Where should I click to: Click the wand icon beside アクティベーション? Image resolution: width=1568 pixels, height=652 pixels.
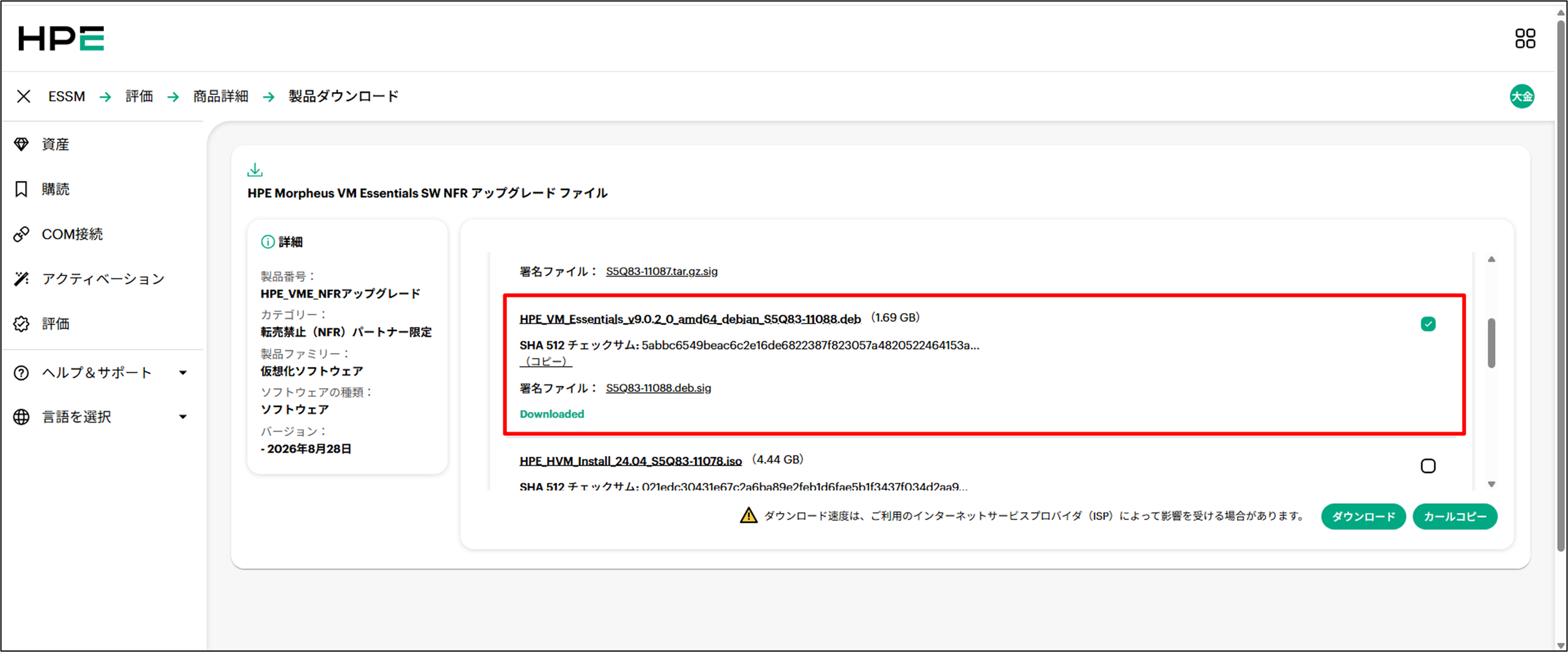point(22,279)
